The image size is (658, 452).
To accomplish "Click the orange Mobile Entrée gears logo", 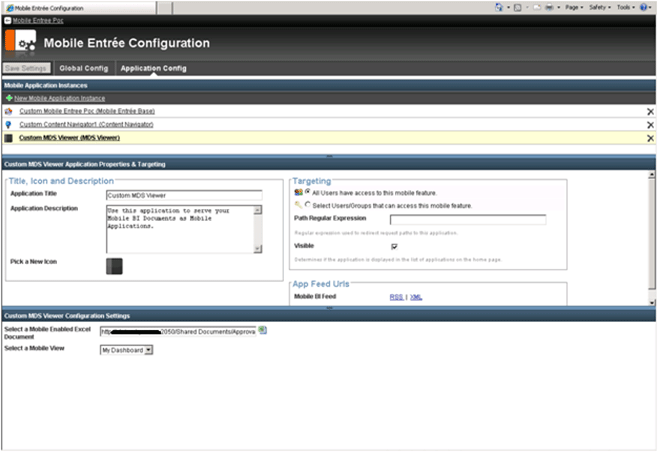I will (x=21, y=43).
